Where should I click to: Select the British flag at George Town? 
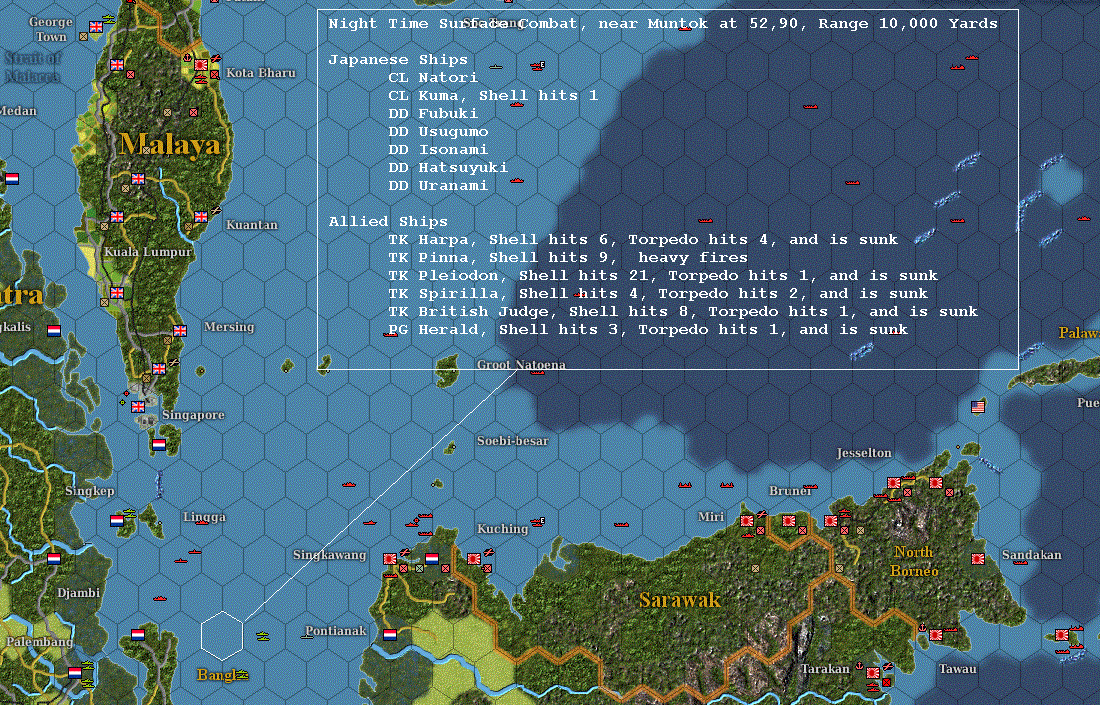click(x=96, y=27)
